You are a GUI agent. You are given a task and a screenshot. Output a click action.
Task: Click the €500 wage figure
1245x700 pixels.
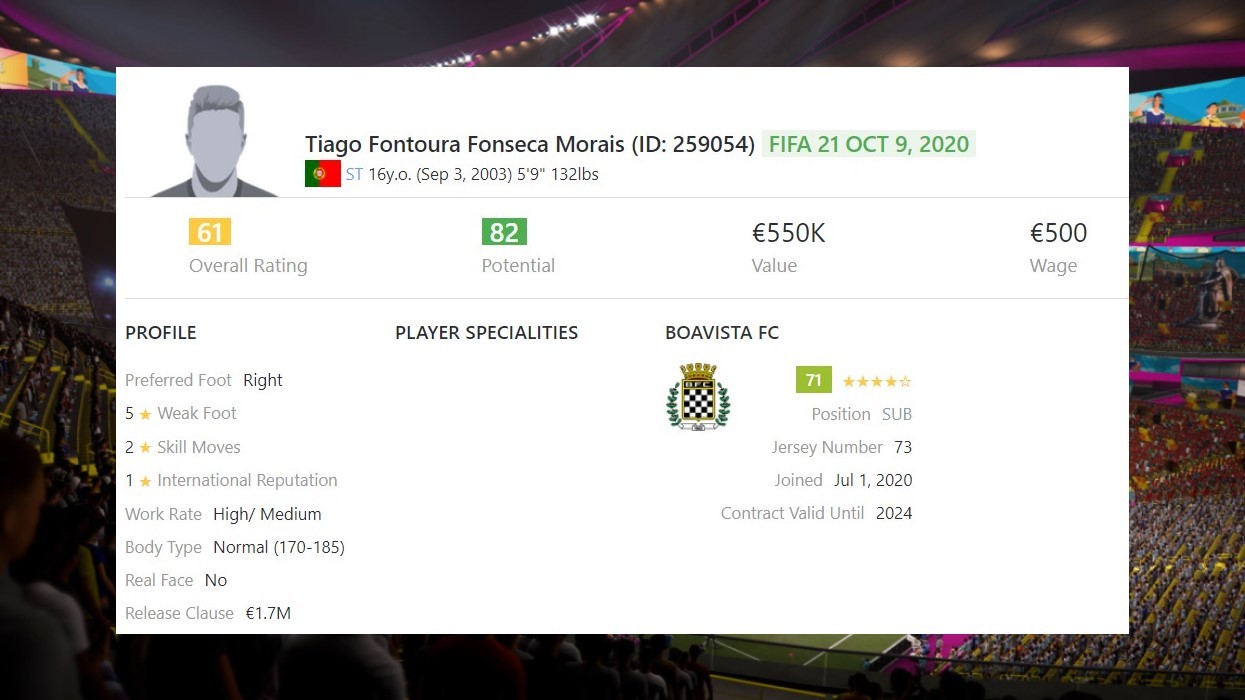[1059, 233]
